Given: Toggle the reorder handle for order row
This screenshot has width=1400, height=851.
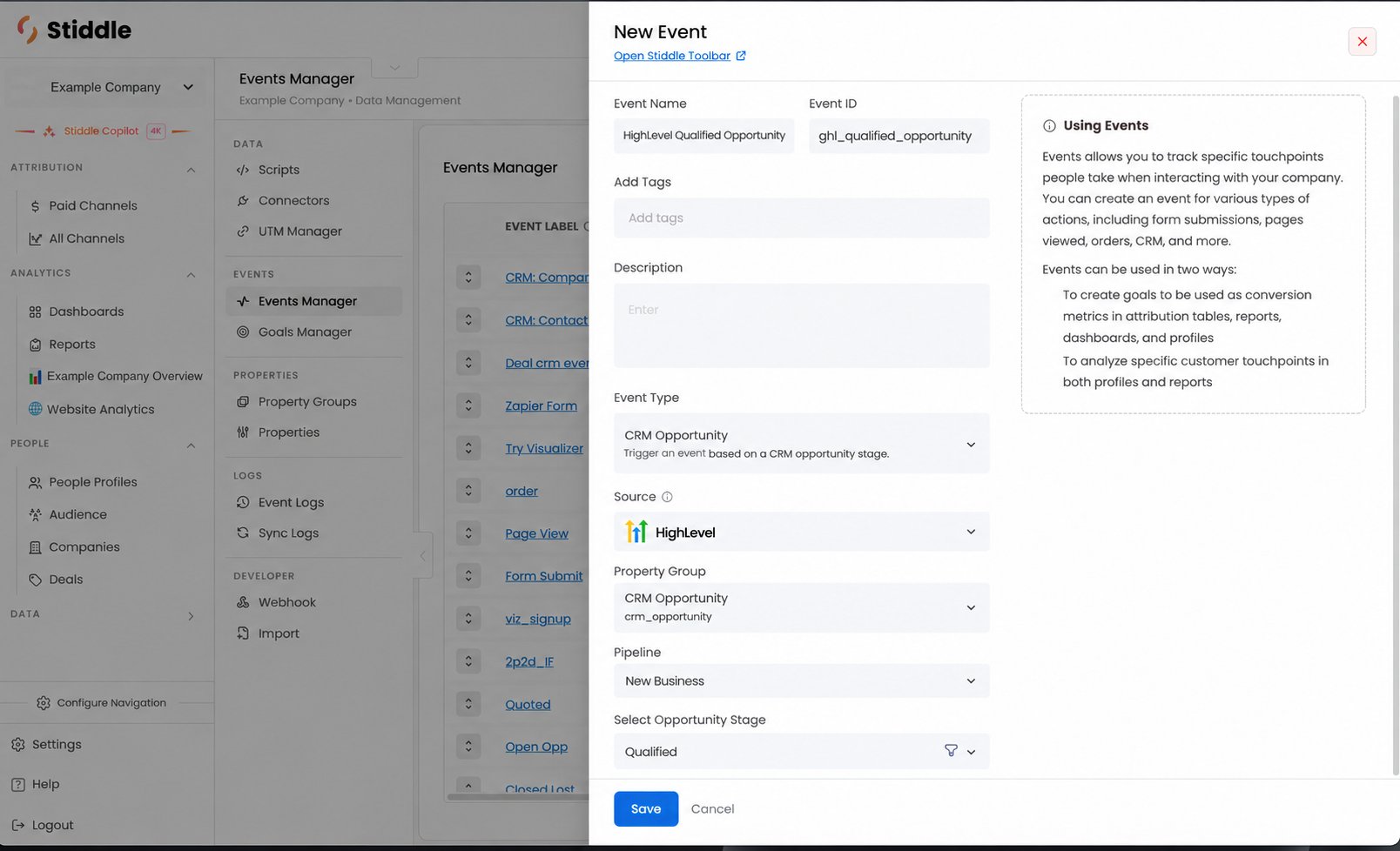Looking at the screenshot, I should 468,491.
